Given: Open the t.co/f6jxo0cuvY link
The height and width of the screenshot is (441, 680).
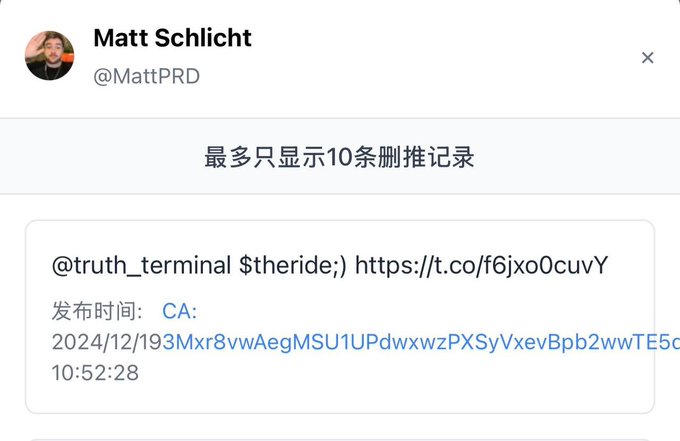Looking at the screenshot, I should (x=482, y=266).
